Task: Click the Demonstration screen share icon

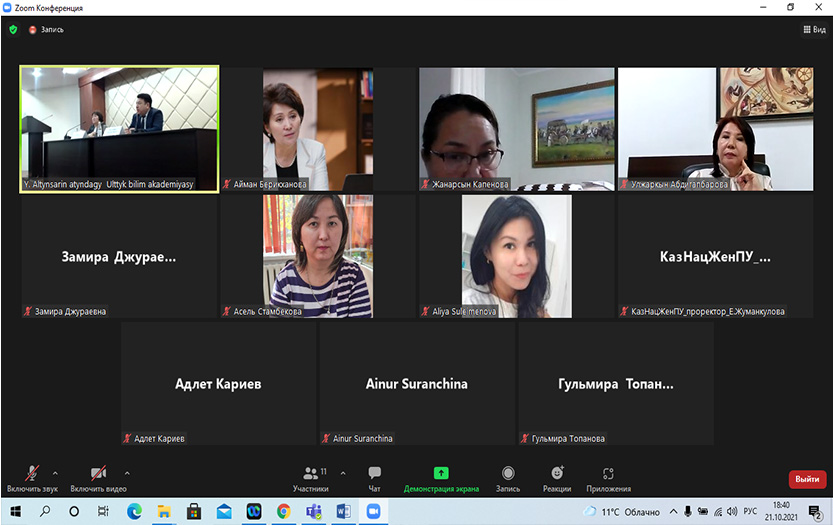Action: [441, 473]
